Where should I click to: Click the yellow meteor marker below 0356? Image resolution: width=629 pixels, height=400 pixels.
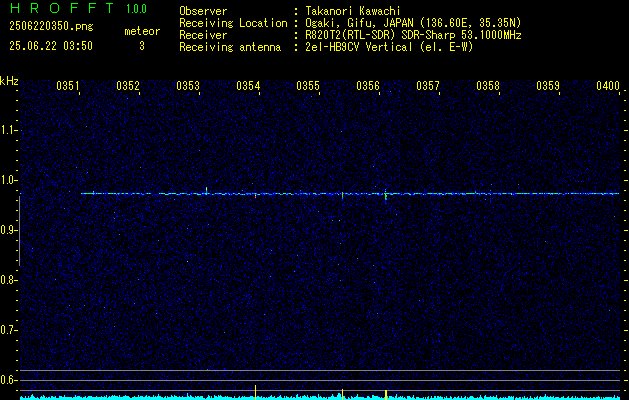386,394
